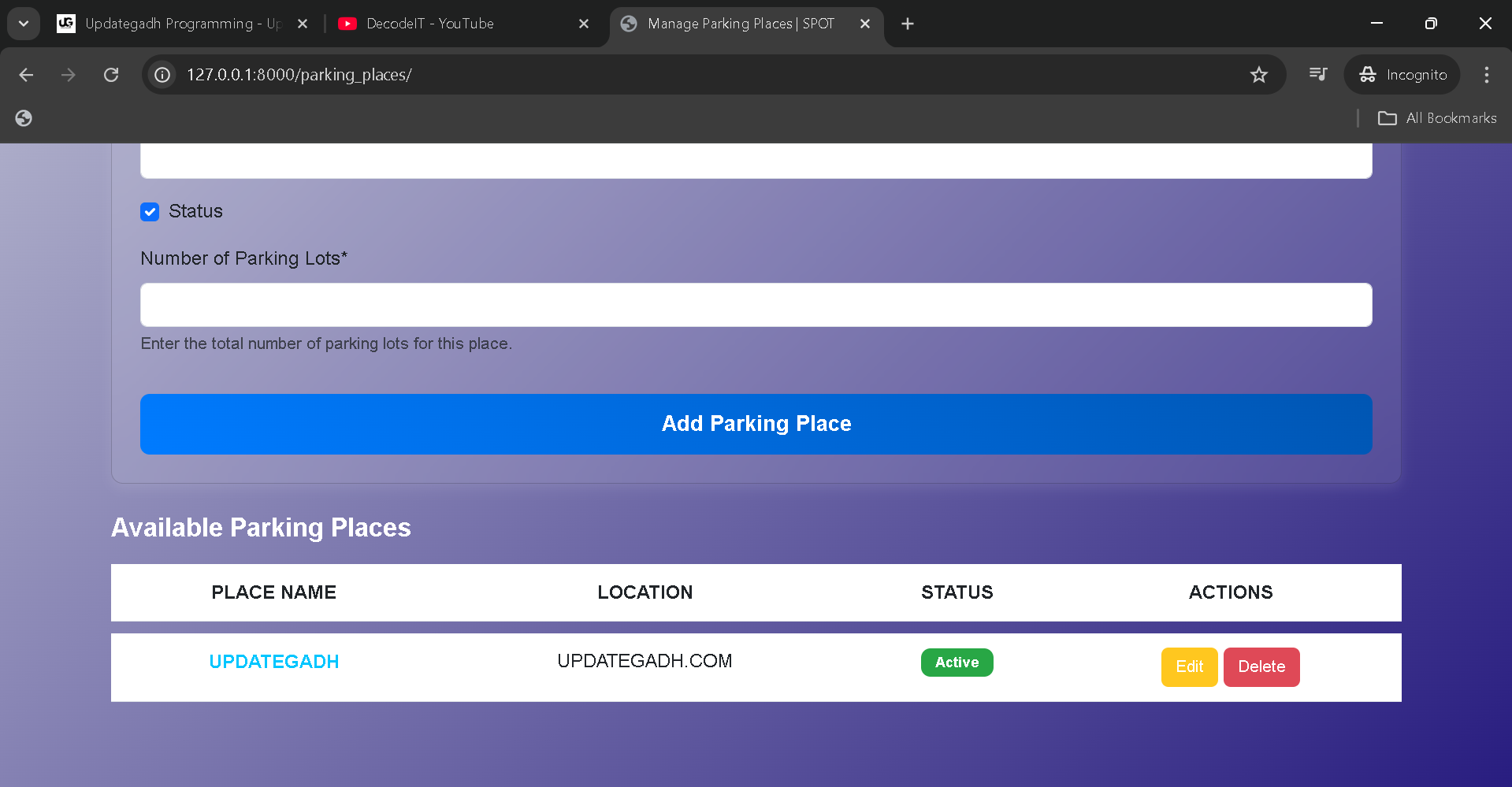The height and width of the screenshot is (787, 1512).
Task: Open a new browser tab
Action: (908, 24)
